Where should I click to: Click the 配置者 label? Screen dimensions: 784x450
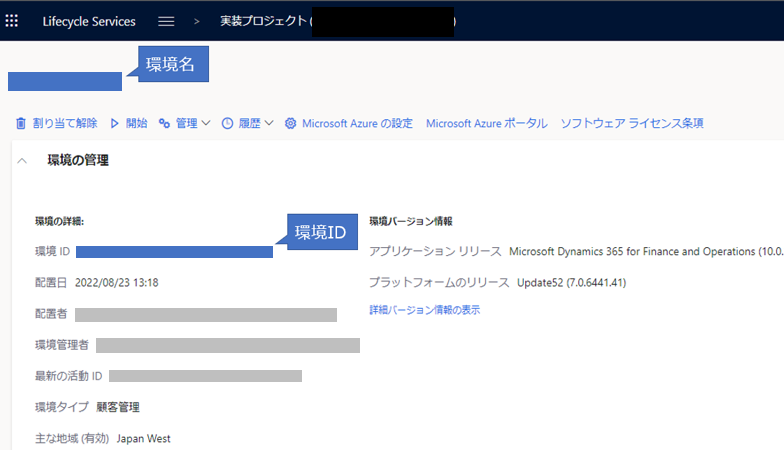tap(51, 314)
